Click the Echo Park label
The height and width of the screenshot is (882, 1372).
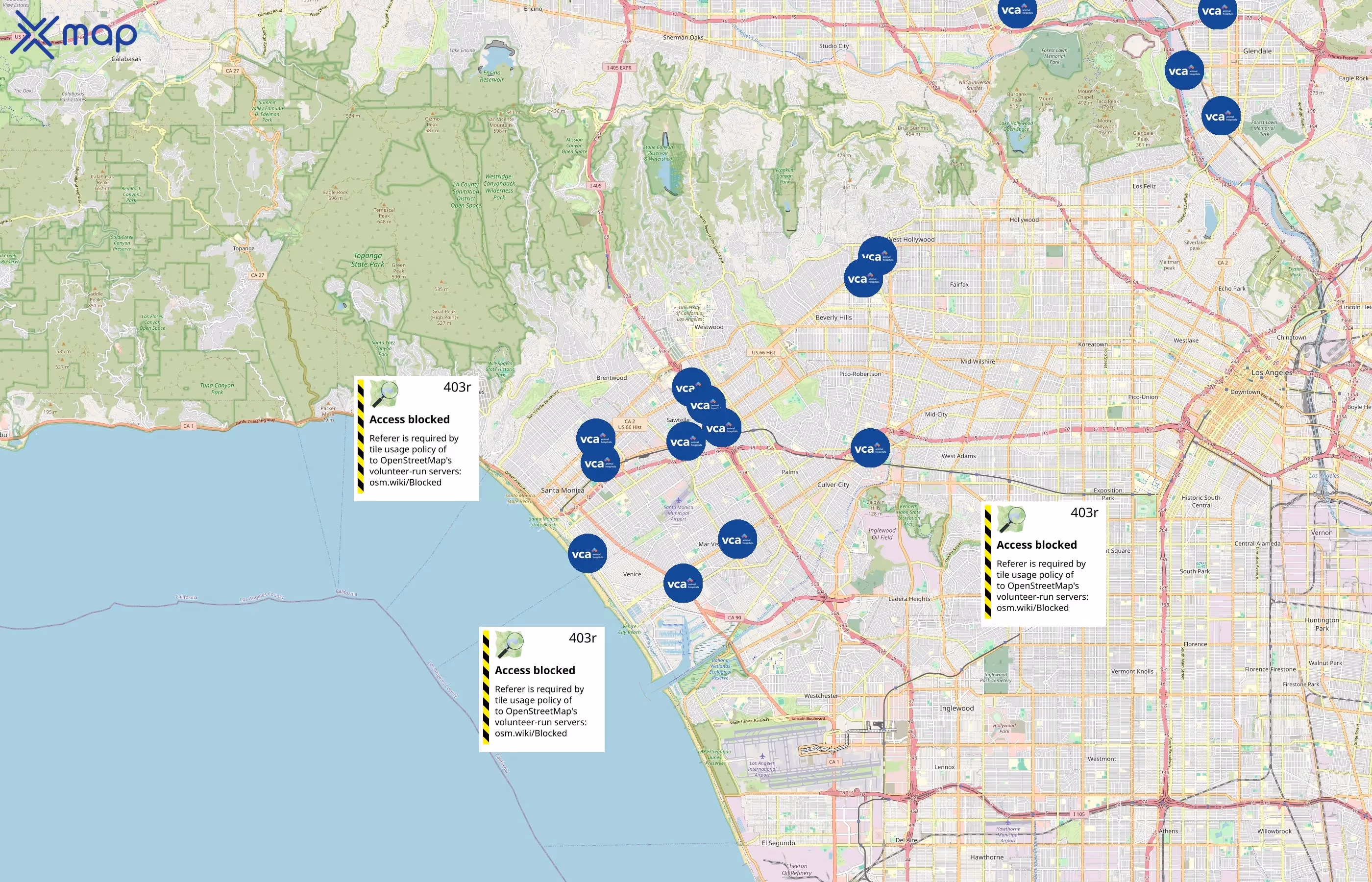pos(1232,289)
